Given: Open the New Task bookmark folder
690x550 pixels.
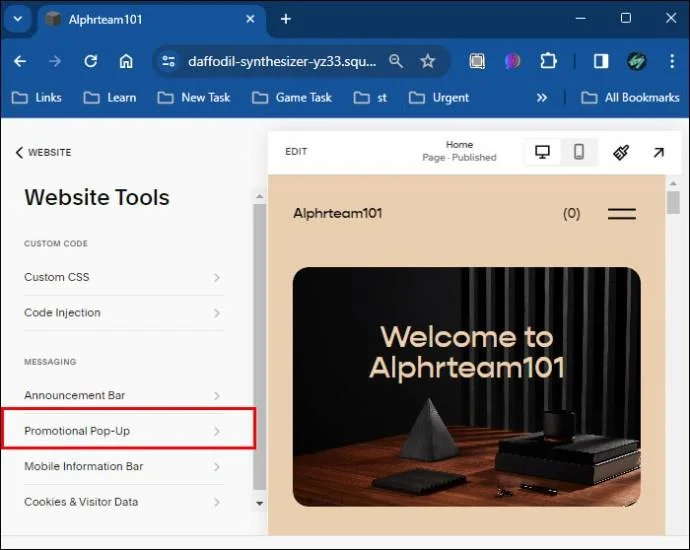Looking at the screenshot, I should 194,98.
